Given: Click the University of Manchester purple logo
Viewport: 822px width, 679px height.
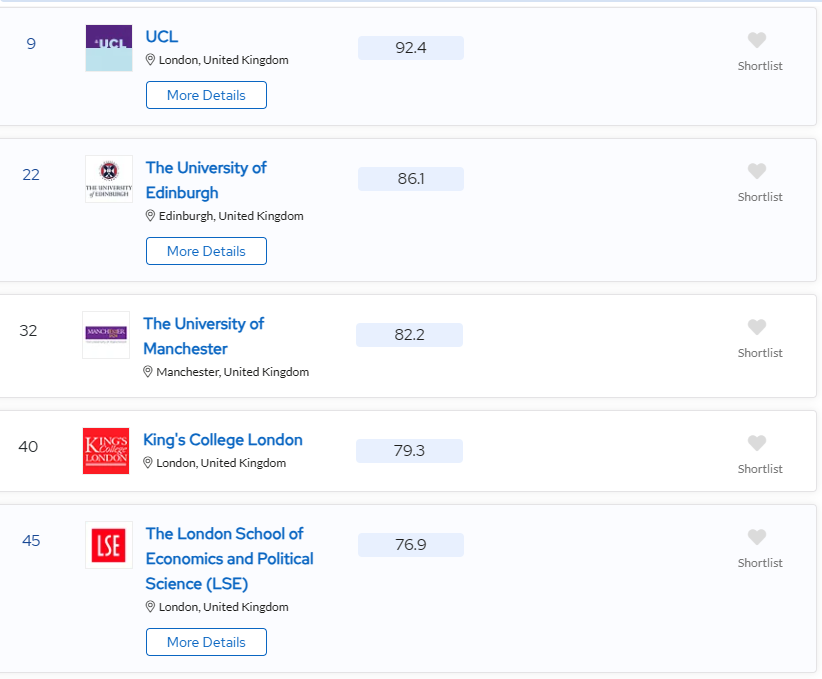Looking at the screenshot, I should coord(106,335).
